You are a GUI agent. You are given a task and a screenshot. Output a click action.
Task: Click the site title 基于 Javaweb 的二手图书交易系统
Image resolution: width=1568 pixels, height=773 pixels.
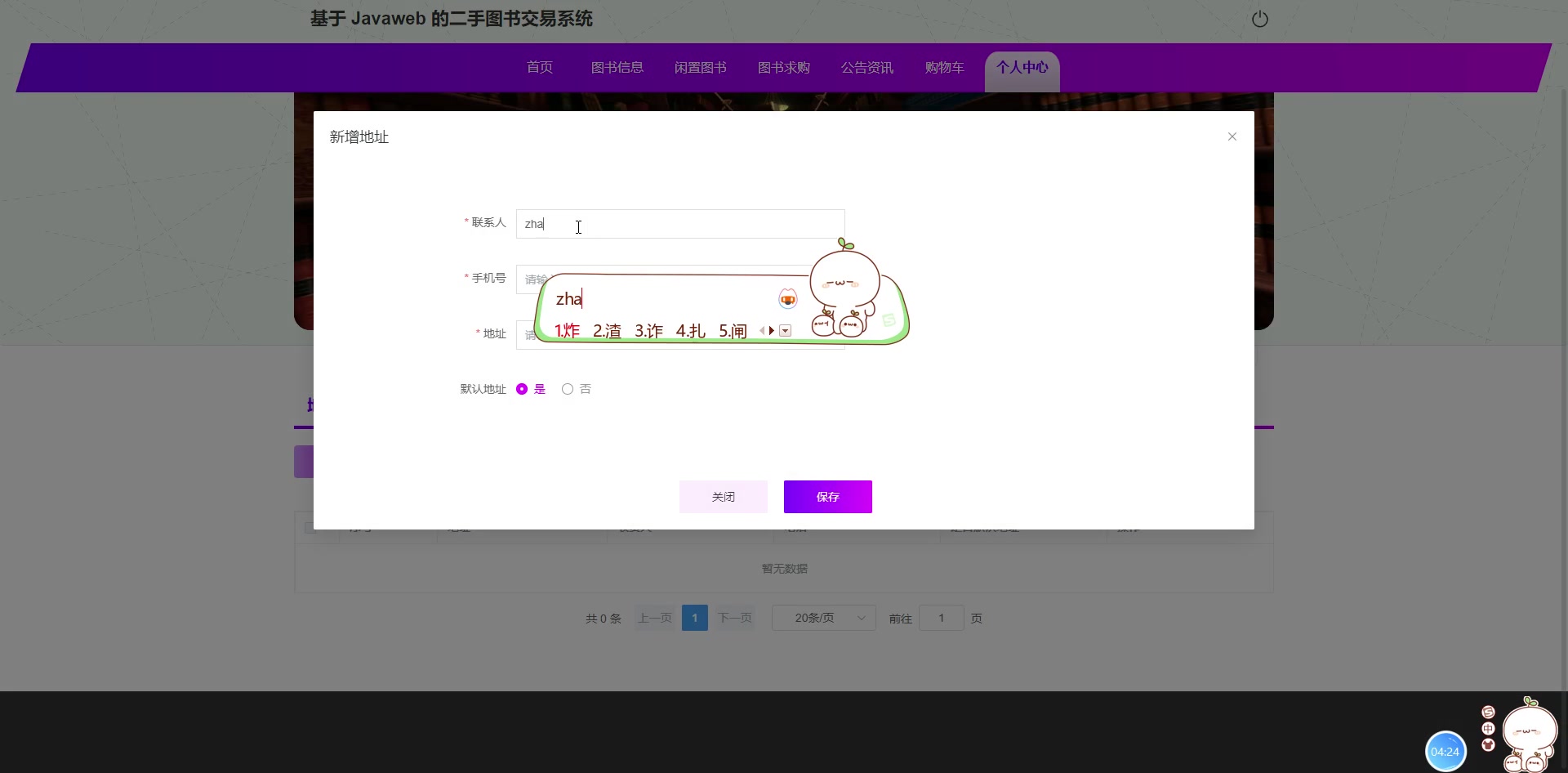point(452,19)
